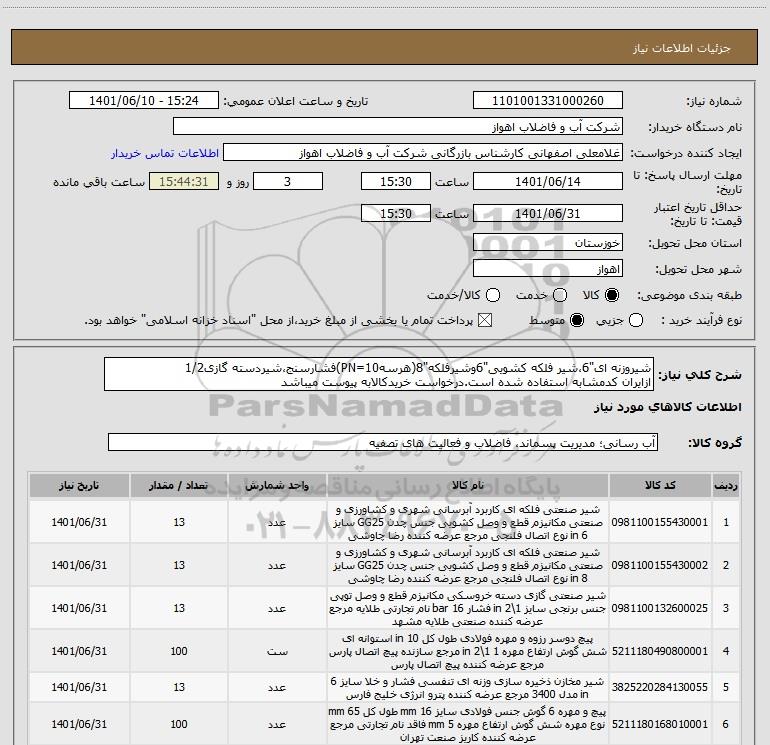The width and height of the screenshot is (770, 745).
Task: Click row 5 شیر مخازن ذخیره سازی name
Action: coord(468,688)
